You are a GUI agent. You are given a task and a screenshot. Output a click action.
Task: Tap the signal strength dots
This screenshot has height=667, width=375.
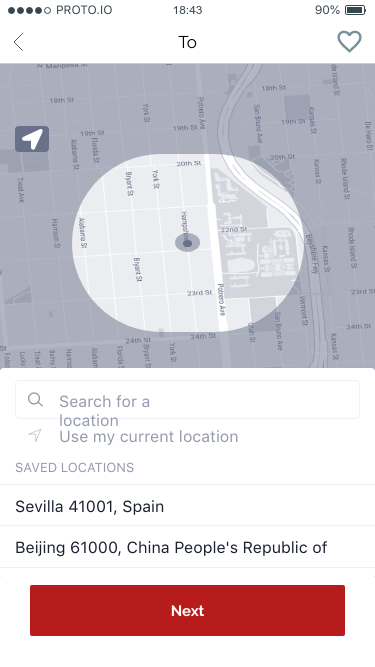click(x=29, y=10)
